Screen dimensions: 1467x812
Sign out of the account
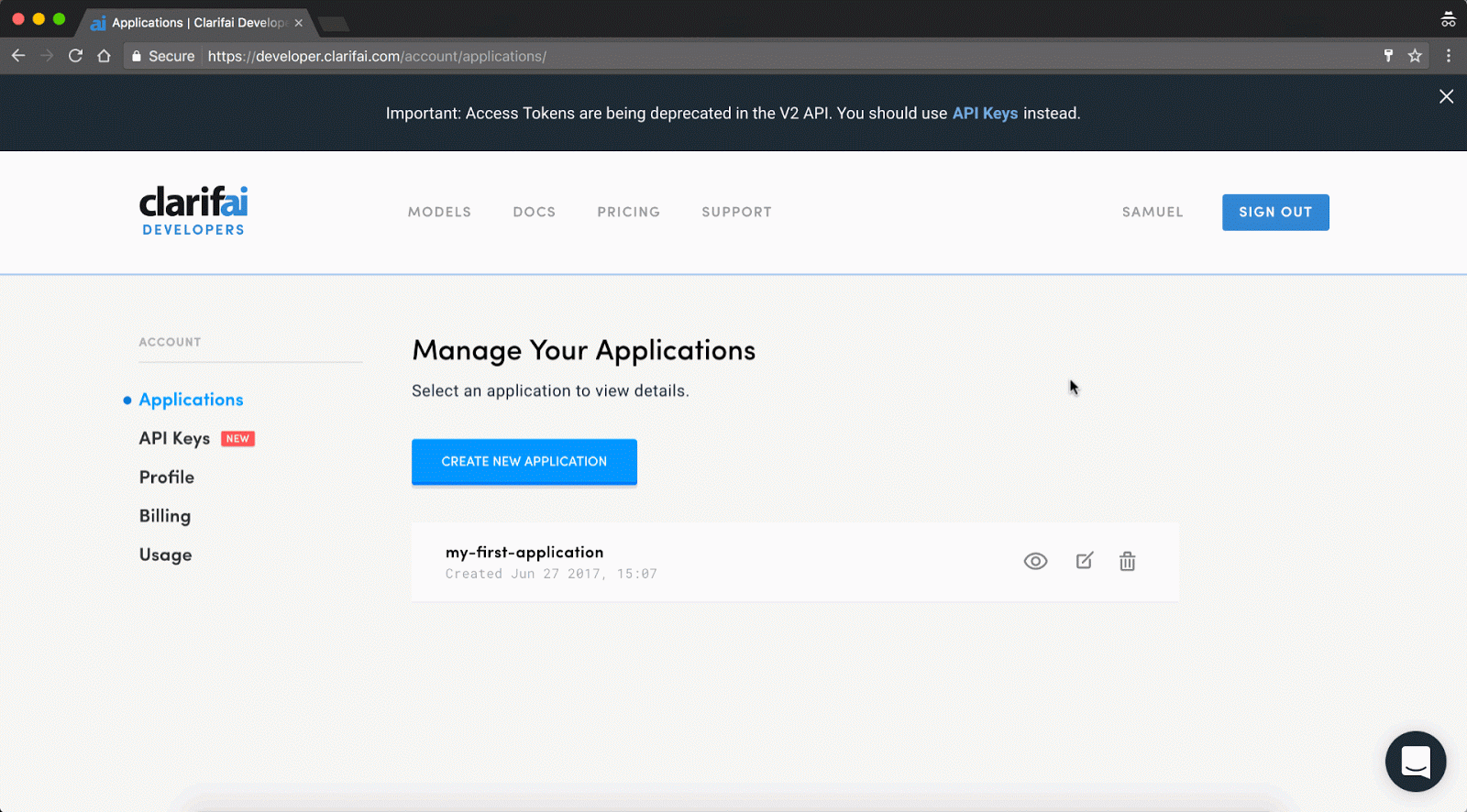click(1274, 212)
